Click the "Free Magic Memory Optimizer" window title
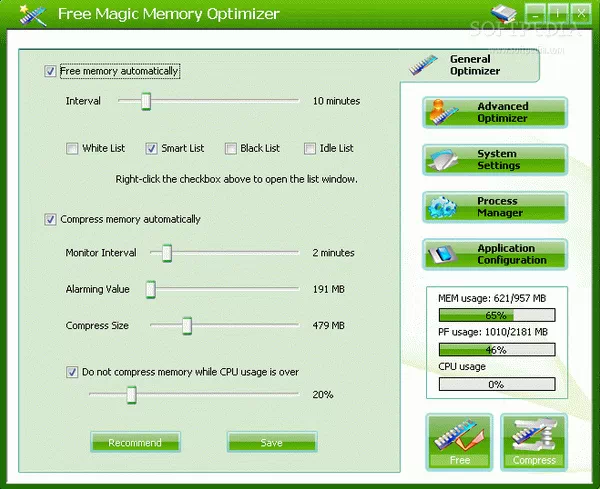The image size is (600, 489). [x=169, y=14]
